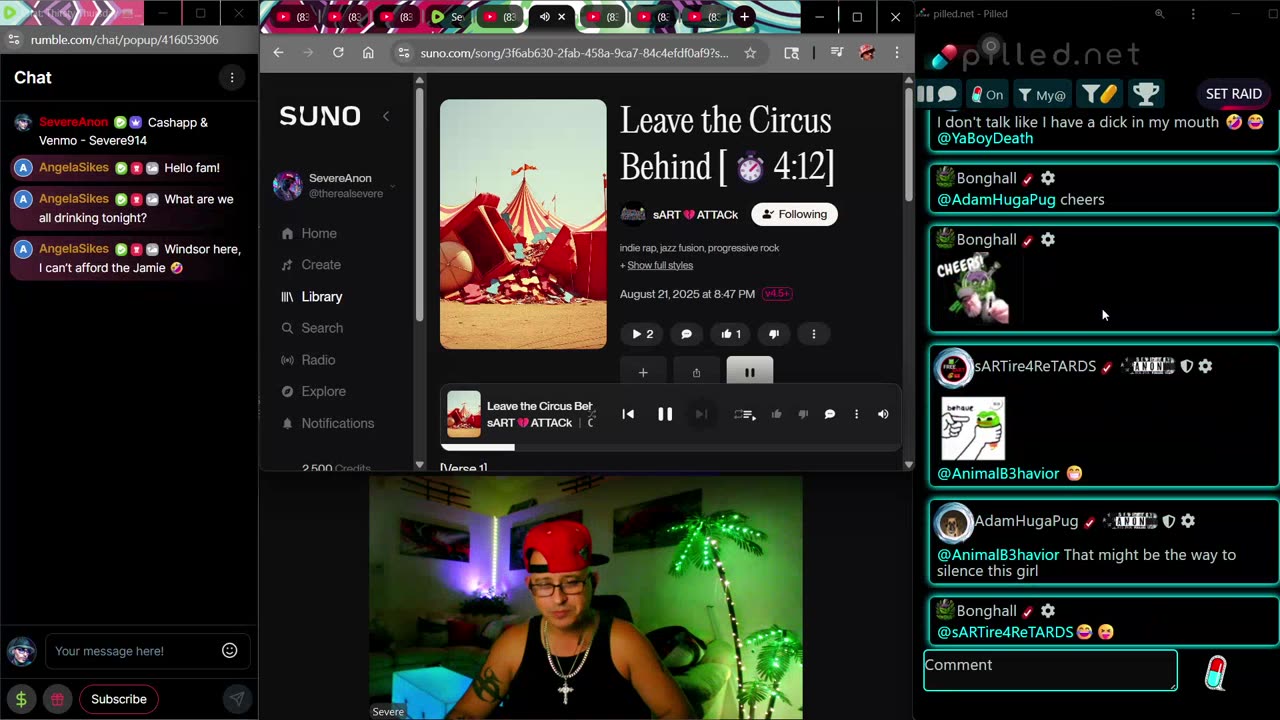Click SET RAID
The width and height of the screenshot is (1280, 720).
(x=1233, y=94)
